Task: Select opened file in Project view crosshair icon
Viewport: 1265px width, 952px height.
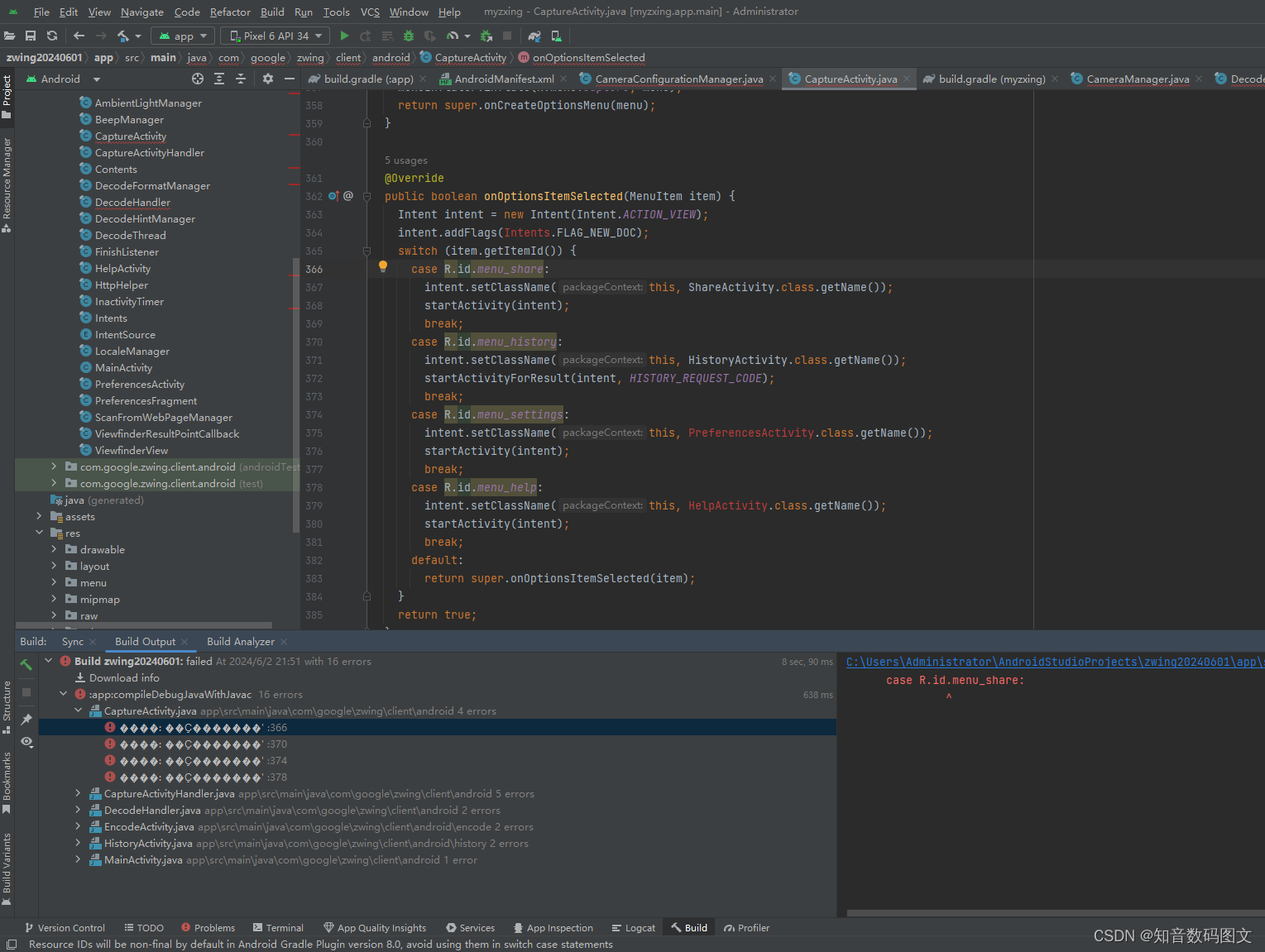Action: tap(197, 79)
